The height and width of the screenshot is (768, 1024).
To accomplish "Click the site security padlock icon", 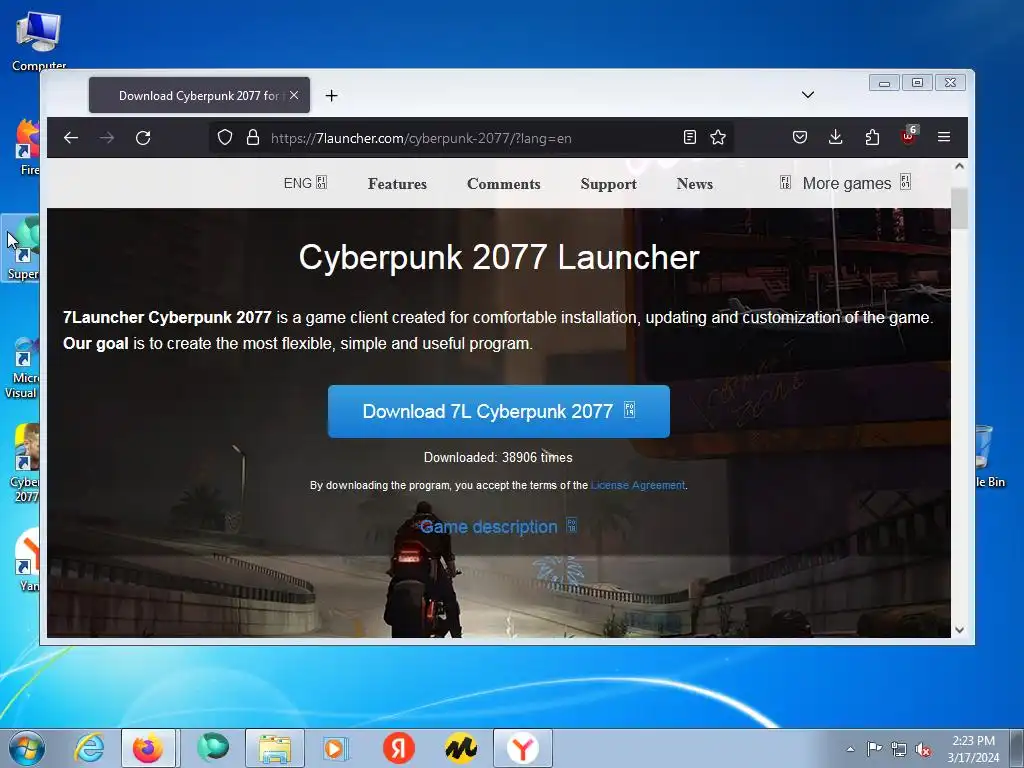I will pyautogui.click(x=253, y=138).
